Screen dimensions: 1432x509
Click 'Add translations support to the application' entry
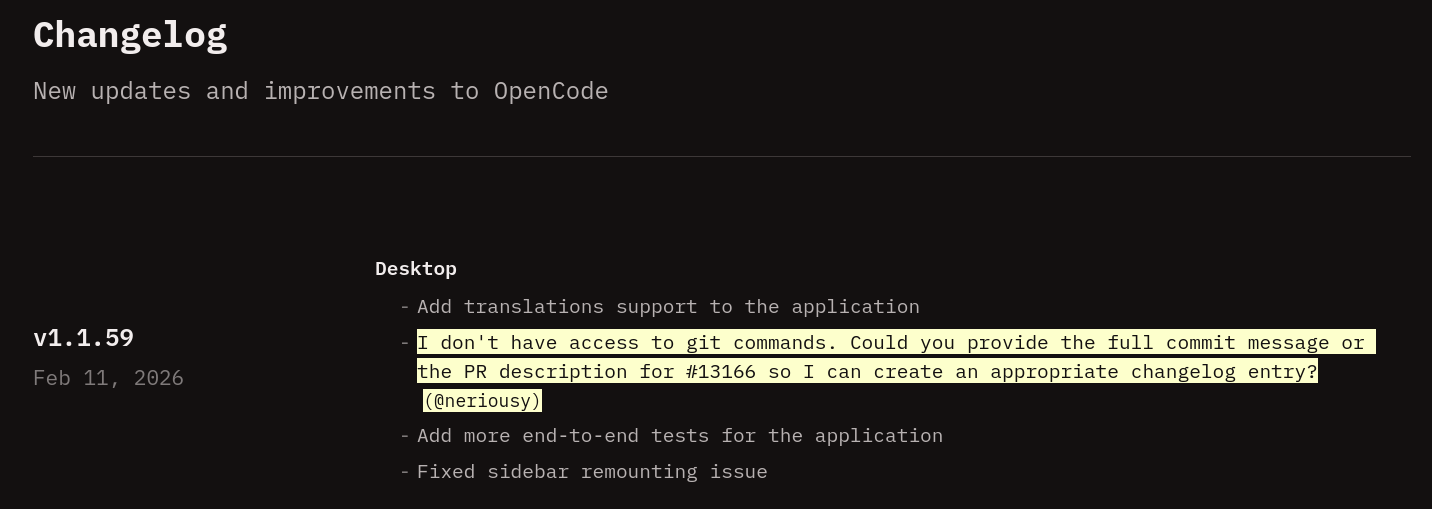click(668, 307)
